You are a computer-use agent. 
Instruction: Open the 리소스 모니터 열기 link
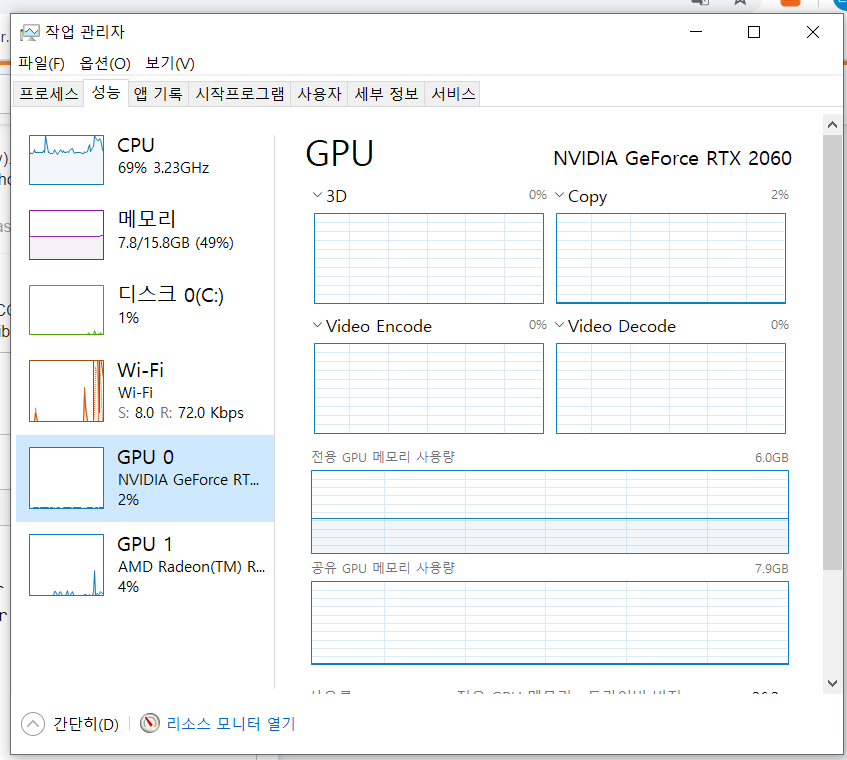[x=231, y=723]
